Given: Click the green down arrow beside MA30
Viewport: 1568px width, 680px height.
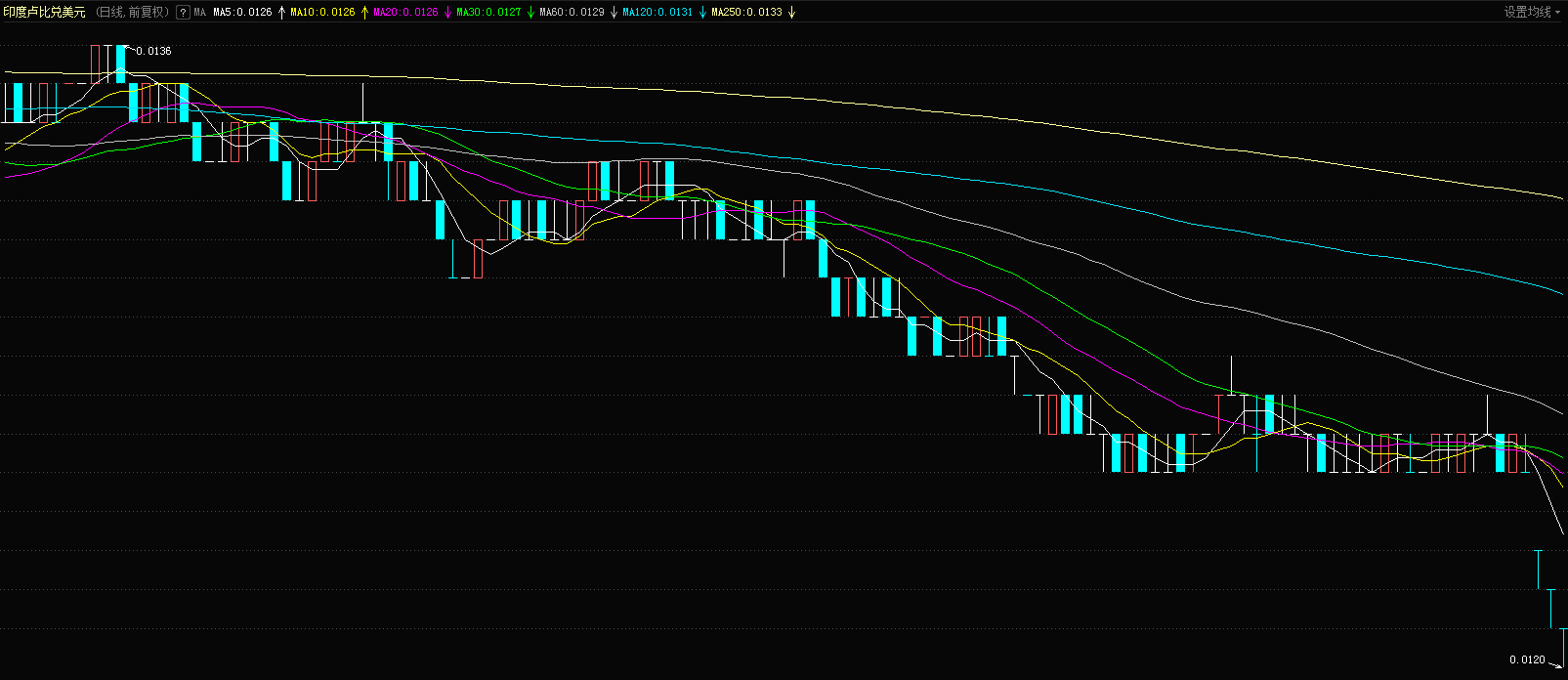Looking at the screenshot, I should 530,13.
